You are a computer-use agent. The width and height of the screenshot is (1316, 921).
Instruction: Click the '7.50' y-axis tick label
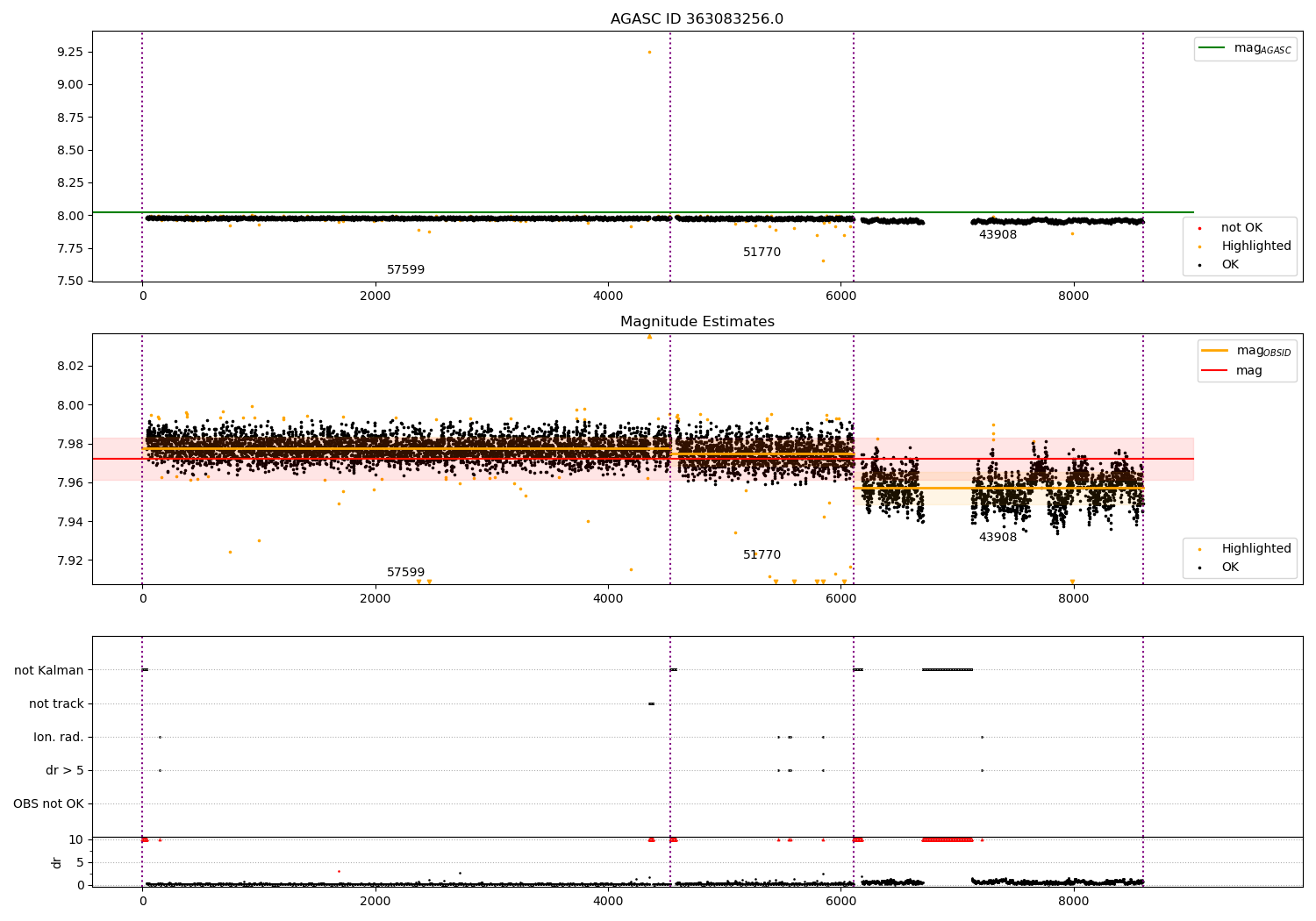click(x=69, y=281)
